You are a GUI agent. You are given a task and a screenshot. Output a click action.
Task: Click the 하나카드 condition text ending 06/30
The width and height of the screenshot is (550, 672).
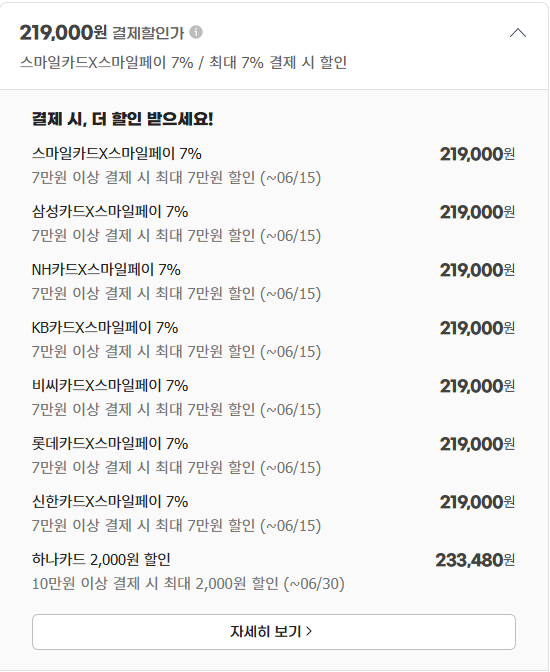click(x=188, y=584)
